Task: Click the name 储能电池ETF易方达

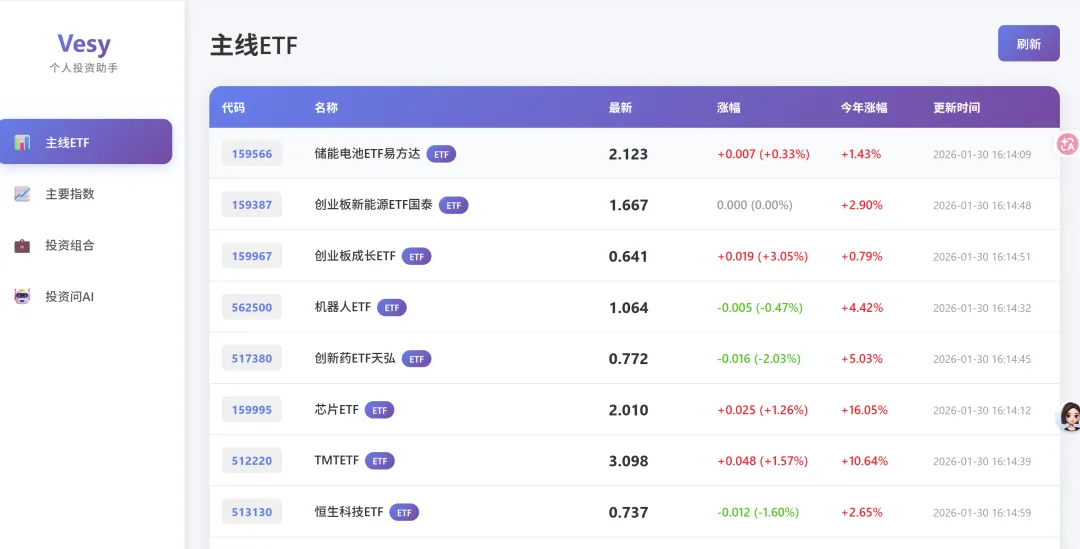Action: (x=367, y=154)
